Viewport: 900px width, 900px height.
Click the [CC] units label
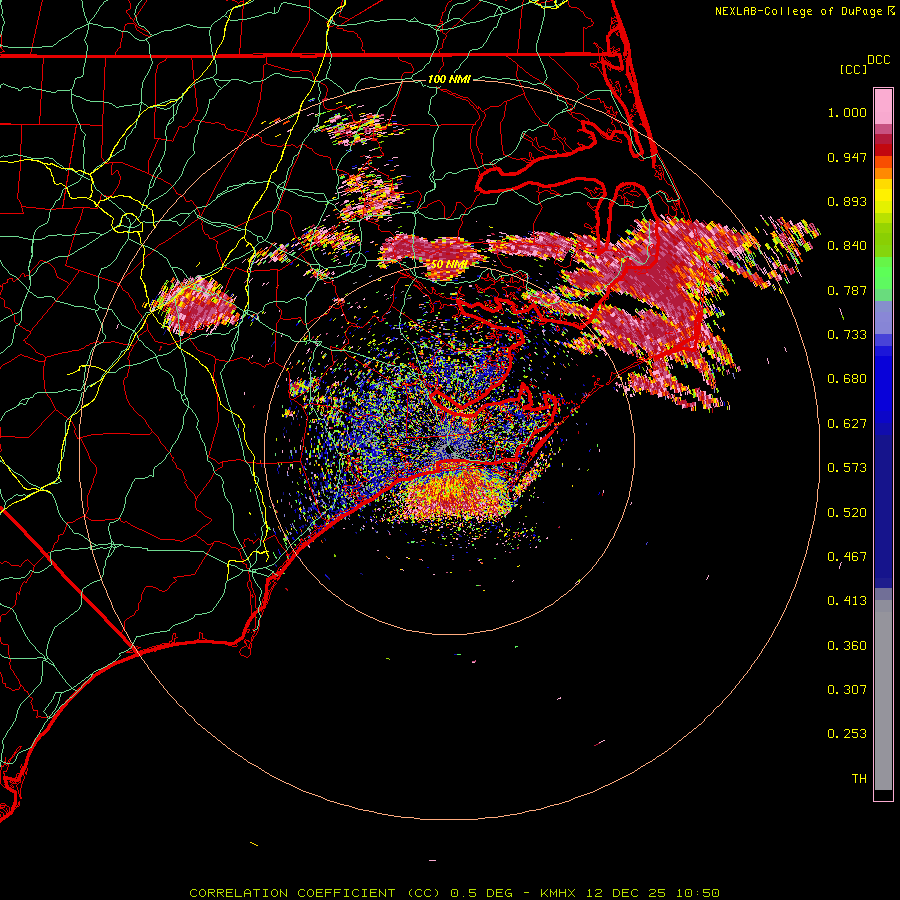tap(853, 69)
